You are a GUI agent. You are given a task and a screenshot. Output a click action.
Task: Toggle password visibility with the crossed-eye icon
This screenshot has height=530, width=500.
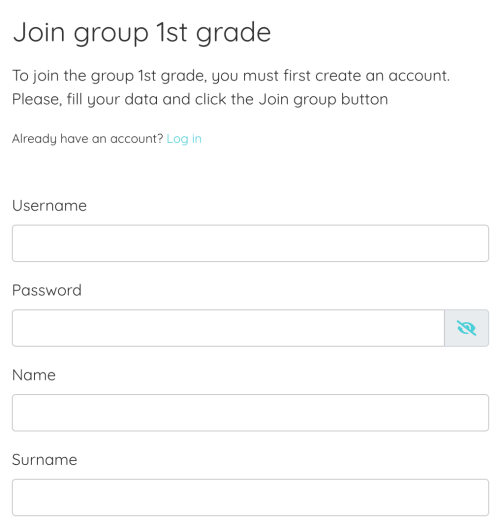(x=466, y=328)
